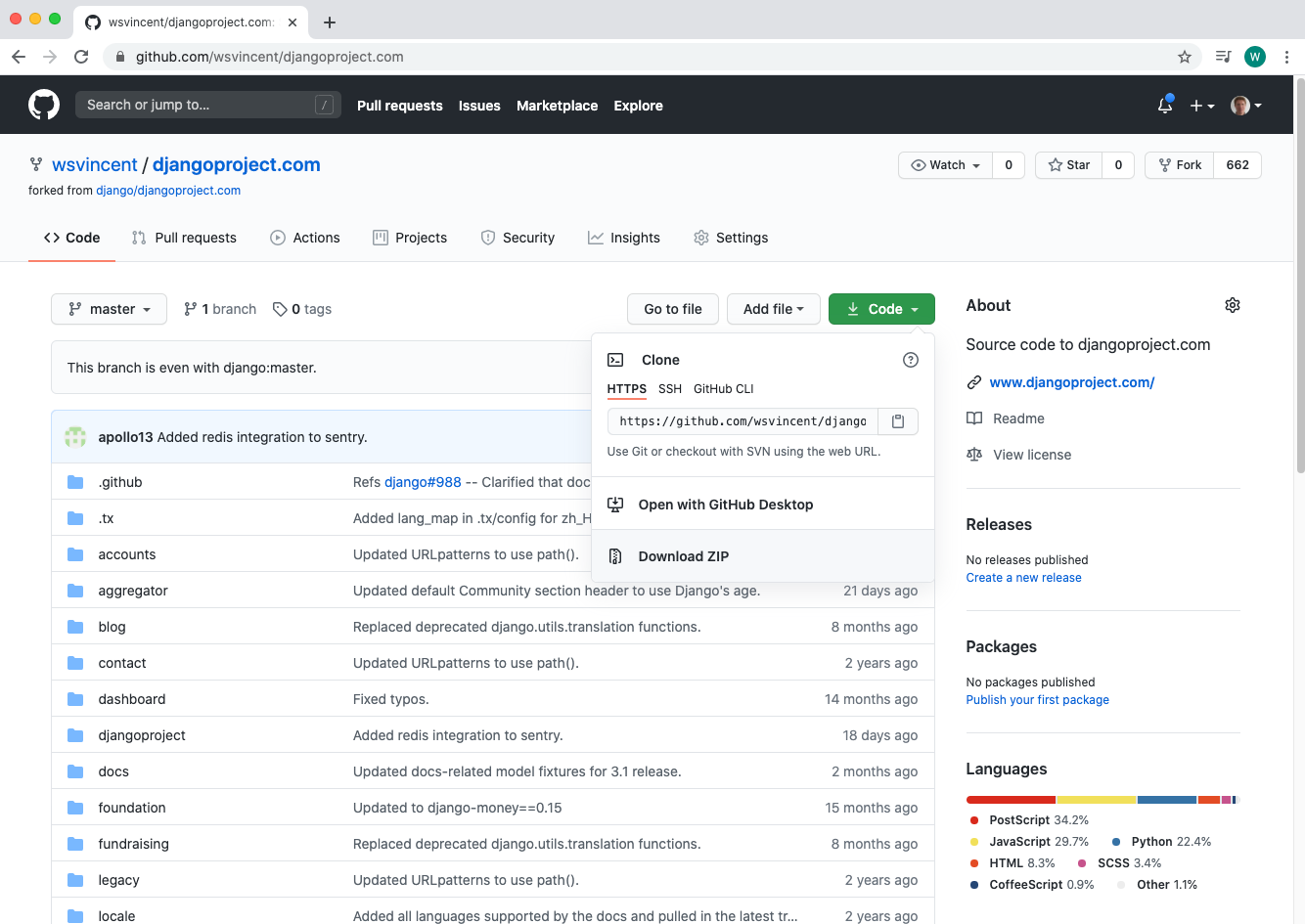
Task: Click the GitHub Desktop icon
Action: [615, 505]
